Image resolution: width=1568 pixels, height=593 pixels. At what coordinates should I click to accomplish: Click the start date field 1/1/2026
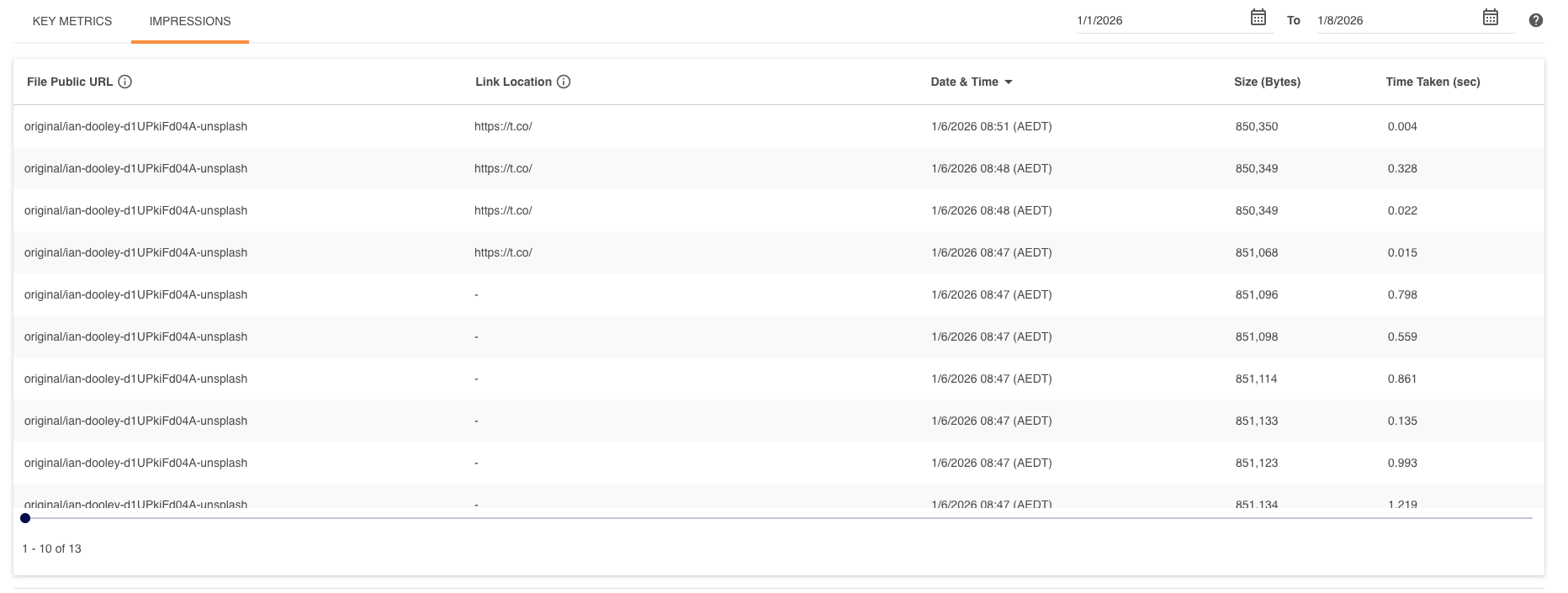pyautogui.click(x=1161, y=20)
